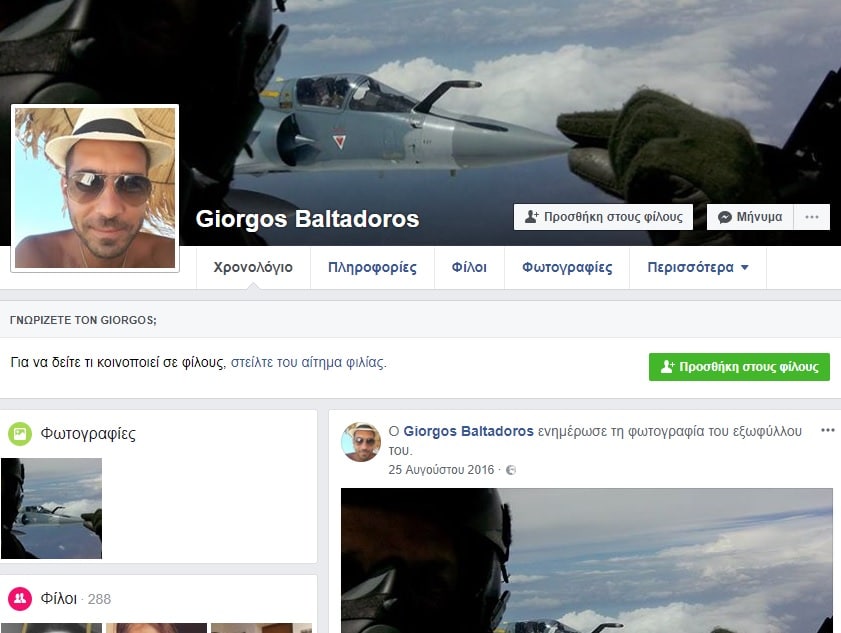Image resolution: width=841 pixels, height=633 pixels.
Task: Click the 'ΓΝΩΡΙΖΕΤΕ ΤΟΝ GIORGOS;' heading
Action: 83,320
